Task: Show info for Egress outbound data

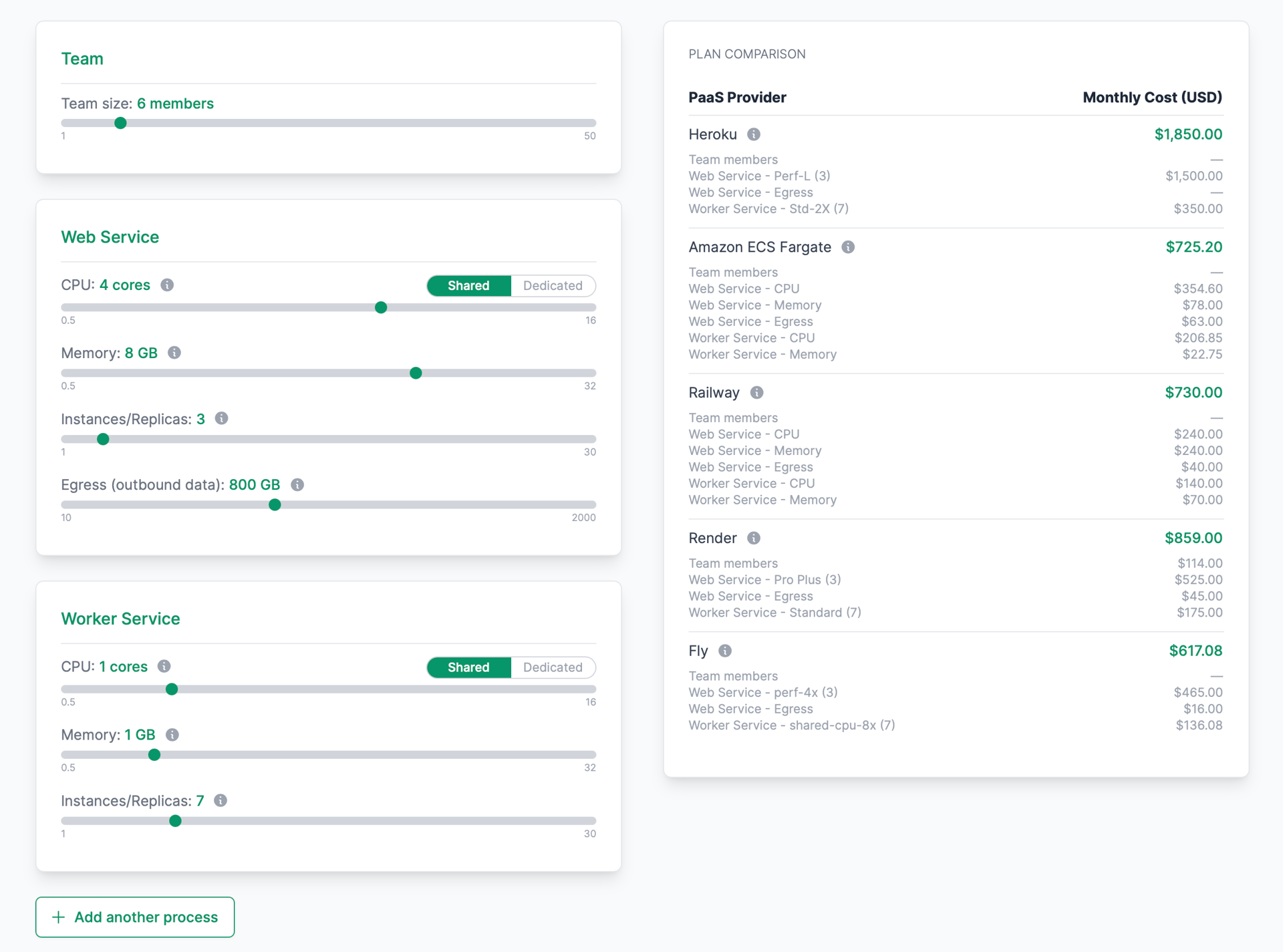Action: pyautogui.click(x=297, y=485)
